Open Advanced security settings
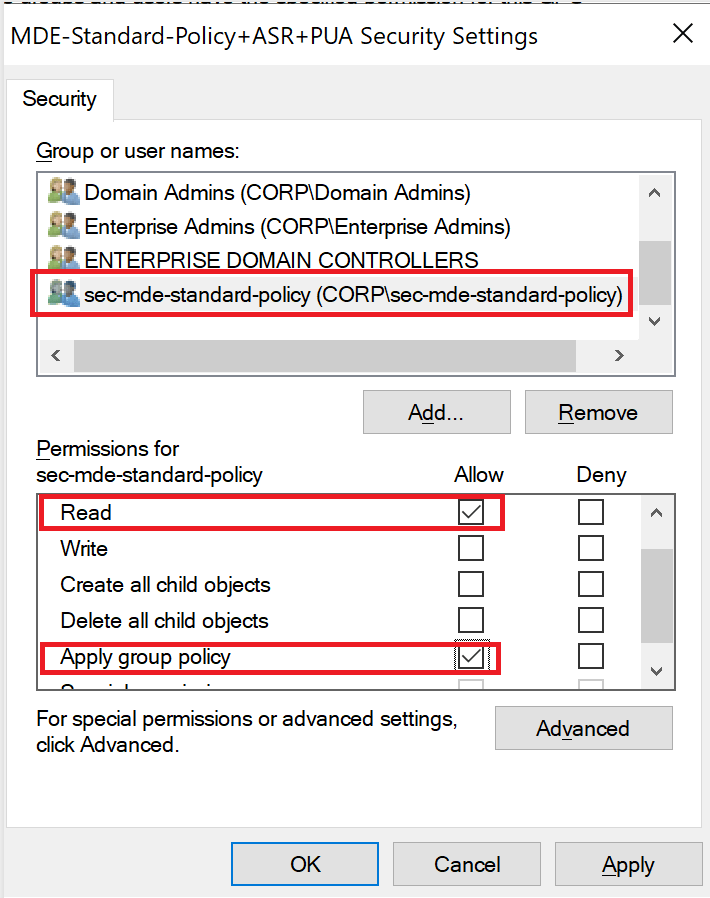 click(583, 728)
